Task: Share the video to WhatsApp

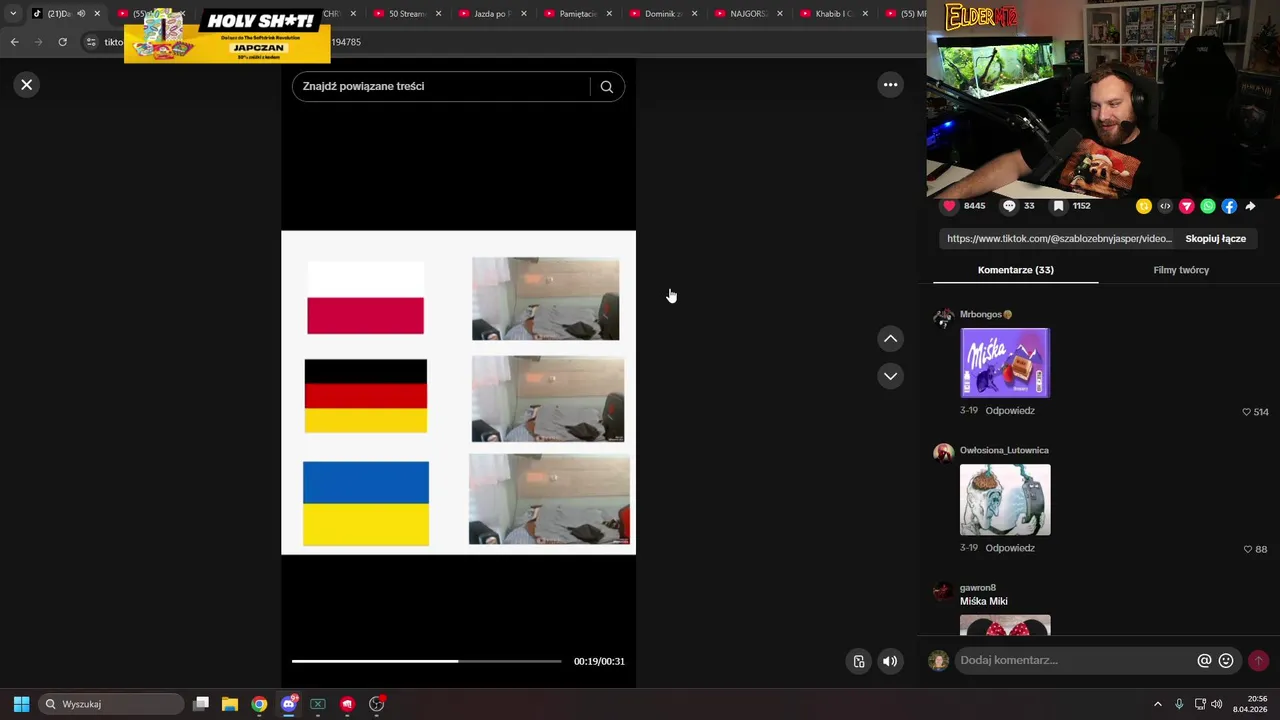Action: tap(1208, 206)
